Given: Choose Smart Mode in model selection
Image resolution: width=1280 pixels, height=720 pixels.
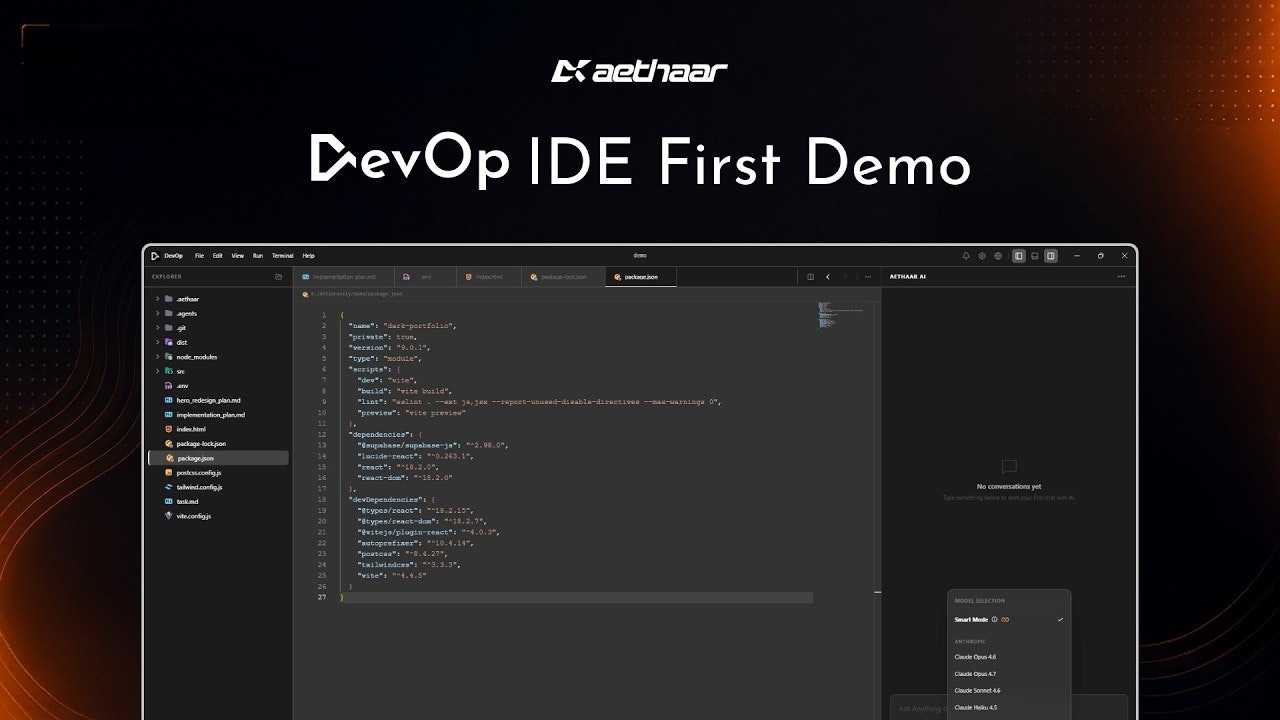Looking at the screenshot, I should [x=1009, y=620].
